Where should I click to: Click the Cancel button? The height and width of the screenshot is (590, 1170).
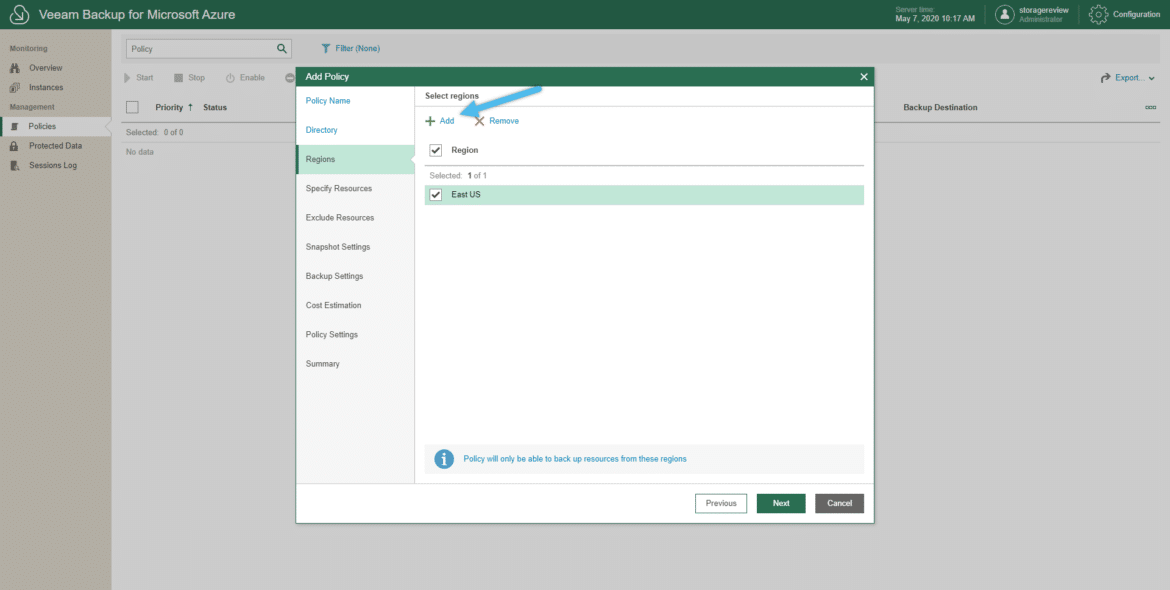click(x=839, y=503)
